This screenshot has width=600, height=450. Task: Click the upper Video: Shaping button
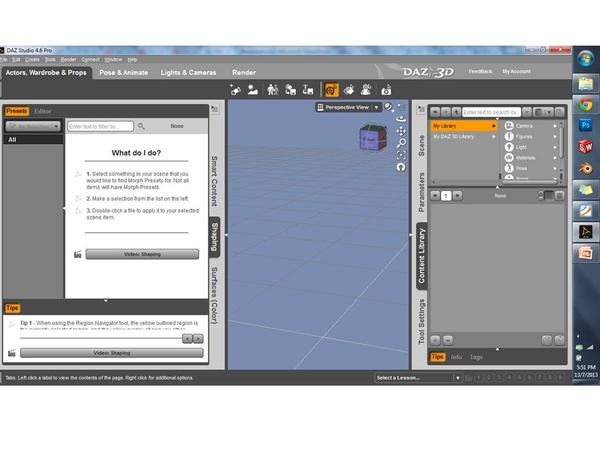click(142, 254)
